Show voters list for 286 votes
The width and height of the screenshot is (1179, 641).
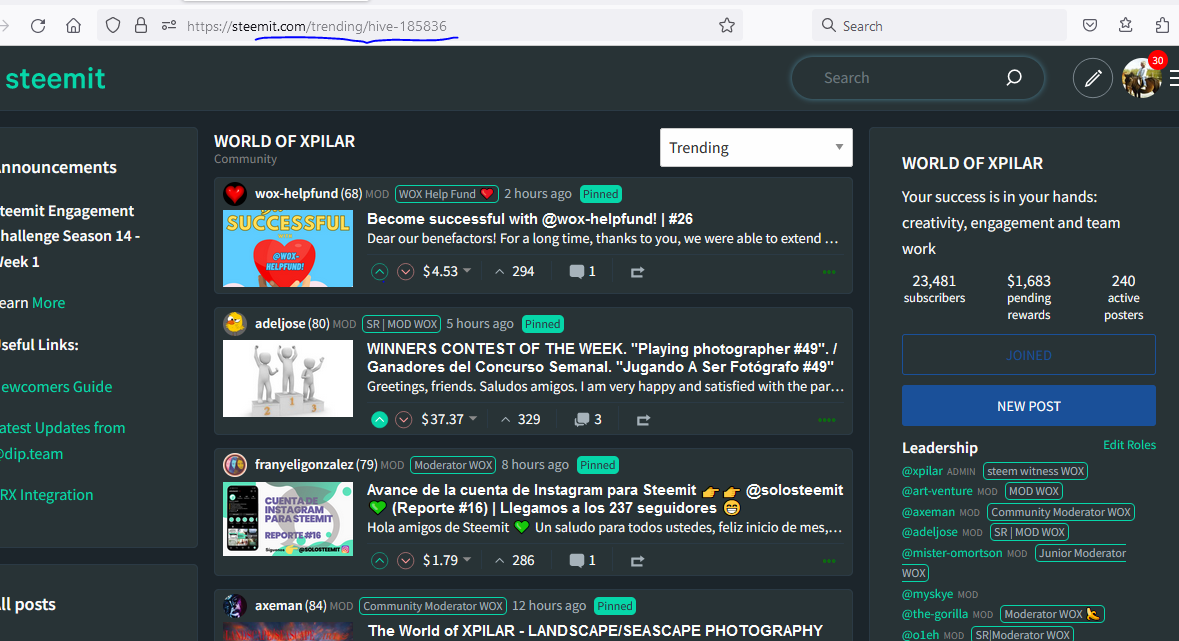(x=514, y=560)
